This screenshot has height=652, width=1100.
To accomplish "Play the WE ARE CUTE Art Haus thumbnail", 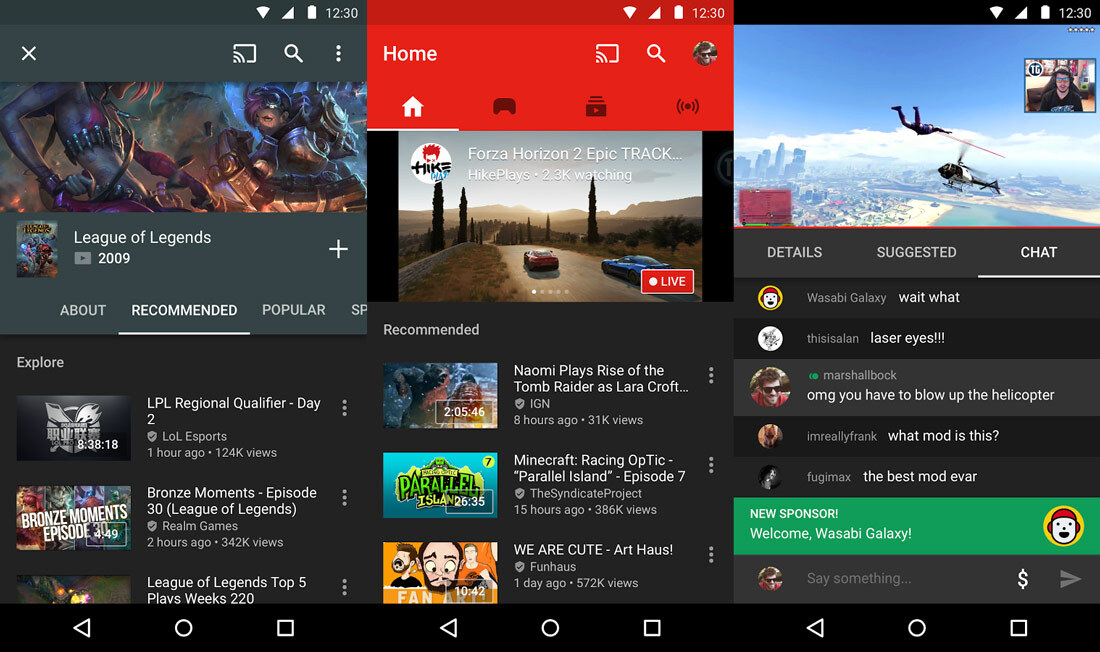I will [x=440, y=572].
